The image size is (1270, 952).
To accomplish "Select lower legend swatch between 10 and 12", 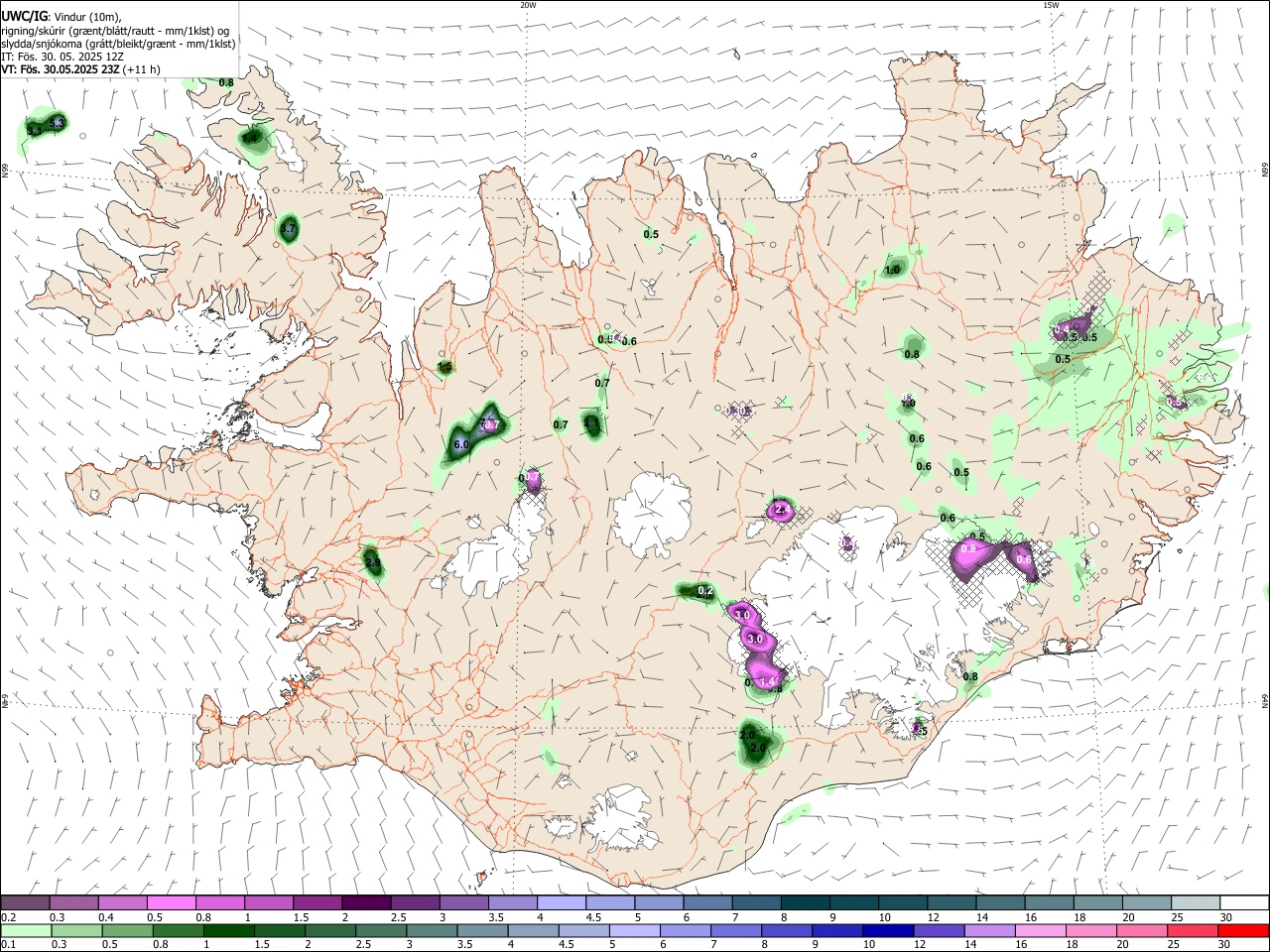I will (888, 930).
